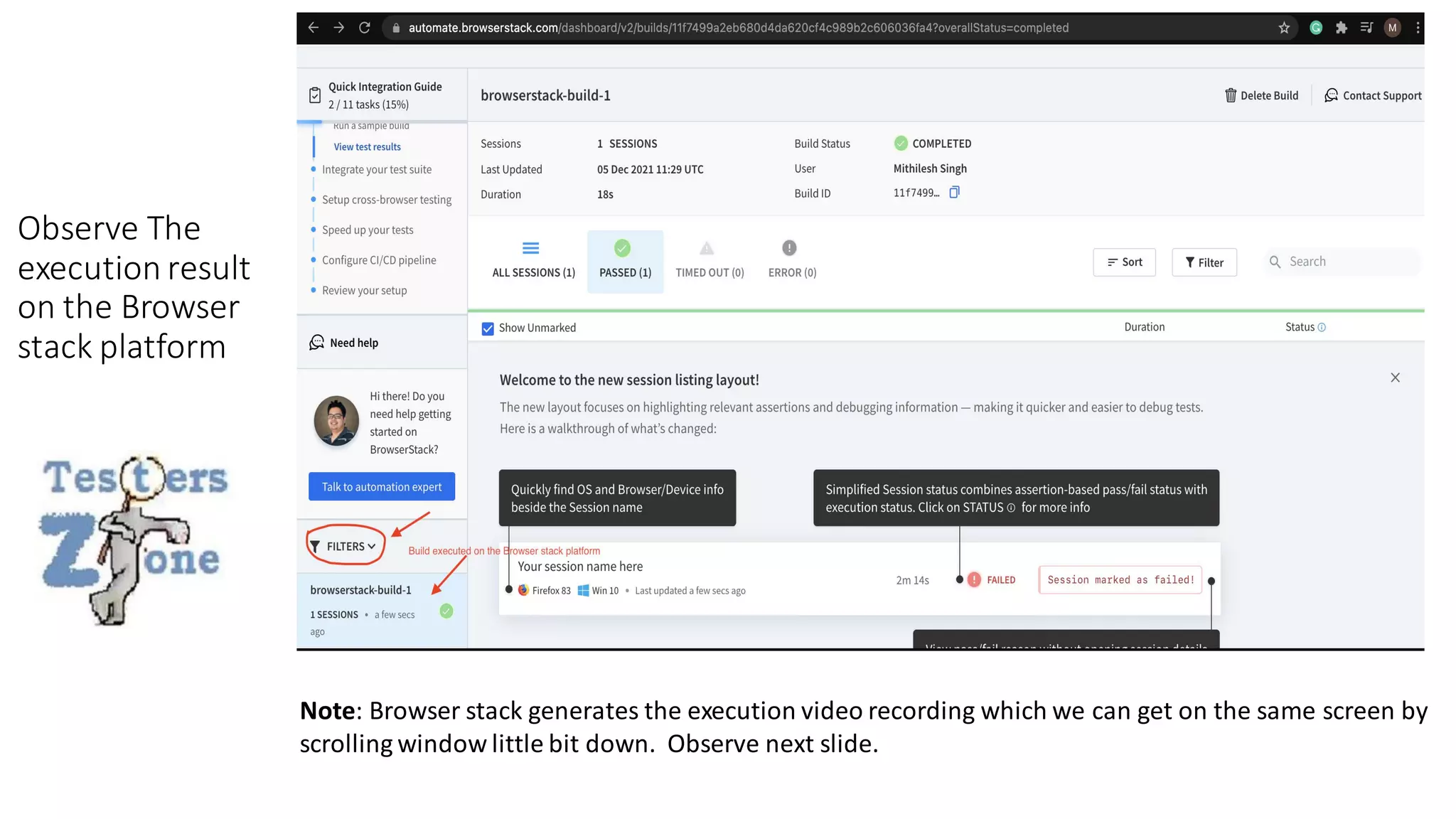Bookmark this page with star icon
Screen dimensions: 1456x819
pos(1284,28)
